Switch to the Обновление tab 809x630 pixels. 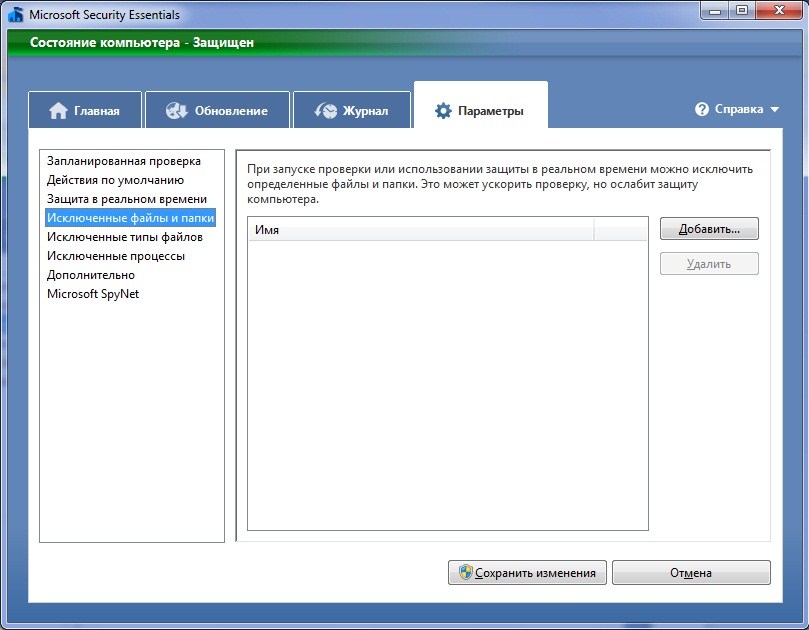pos(217,109)
